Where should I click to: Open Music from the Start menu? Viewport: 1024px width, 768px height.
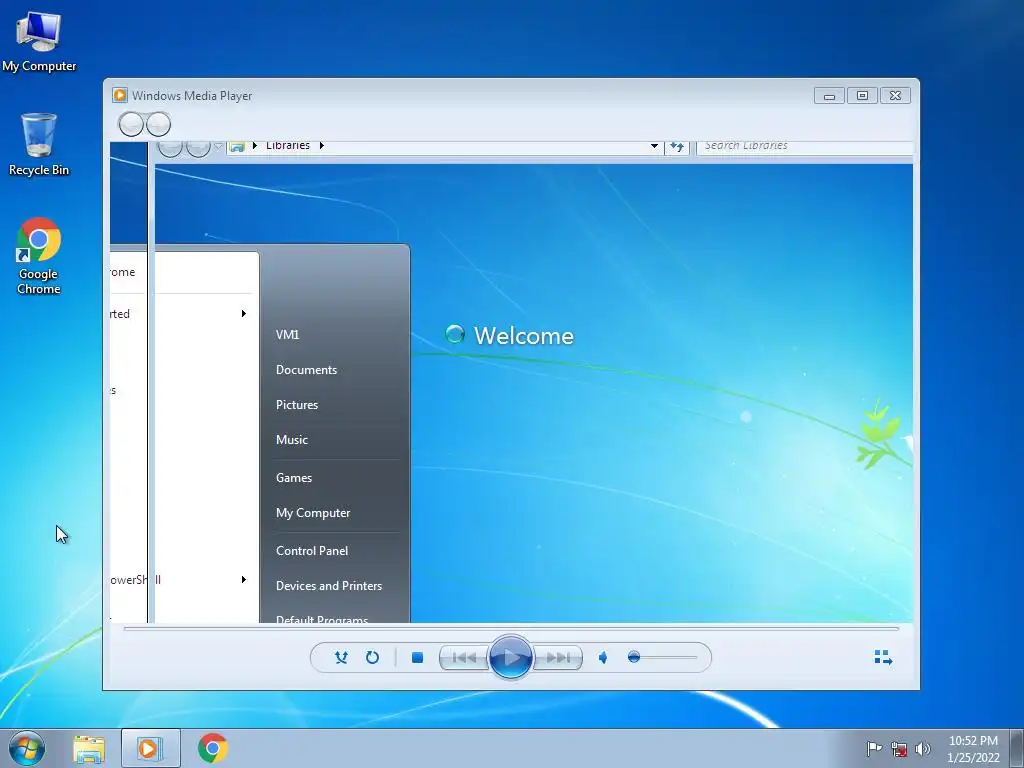(292, 440)
